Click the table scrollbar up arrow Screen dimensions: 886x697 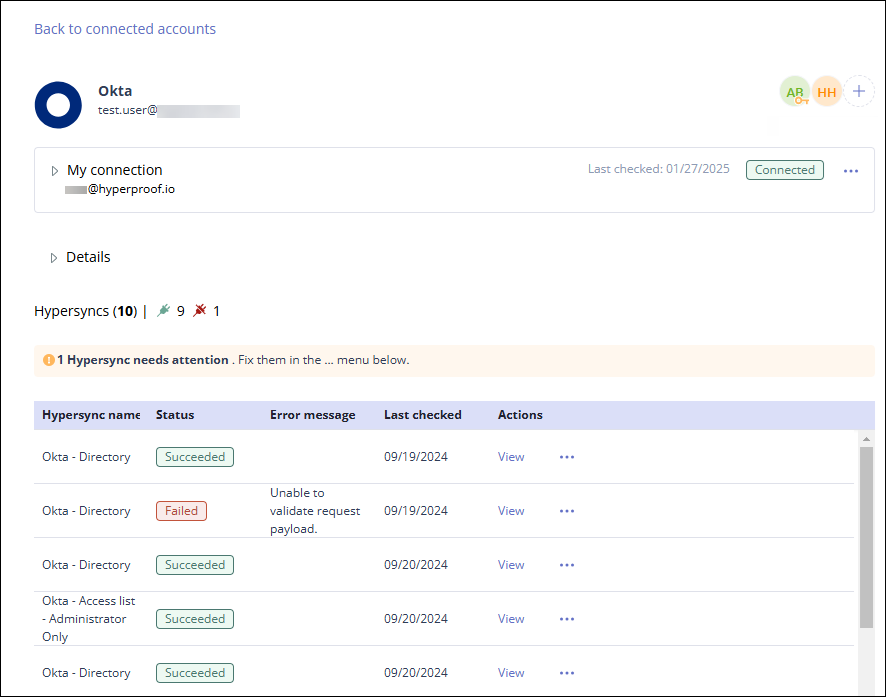[x=866, y=439]
